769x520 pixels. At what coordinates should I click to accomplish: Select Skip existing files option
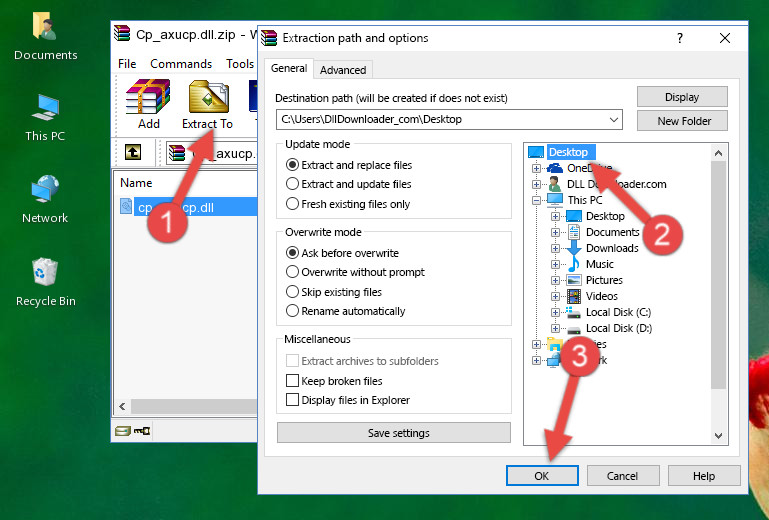coord(333,292)
